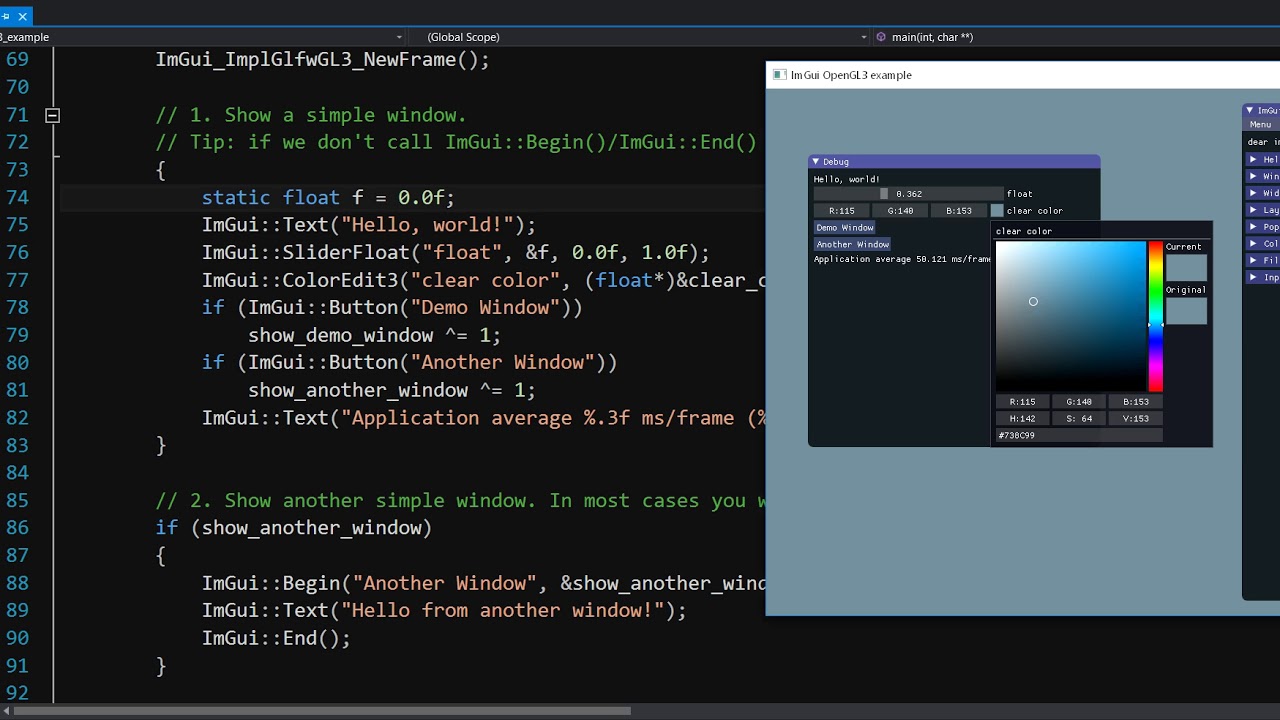Screen dimensions: 1280x720
Task: Open the project dropdown ending in _example
Action: click(204, 37)
